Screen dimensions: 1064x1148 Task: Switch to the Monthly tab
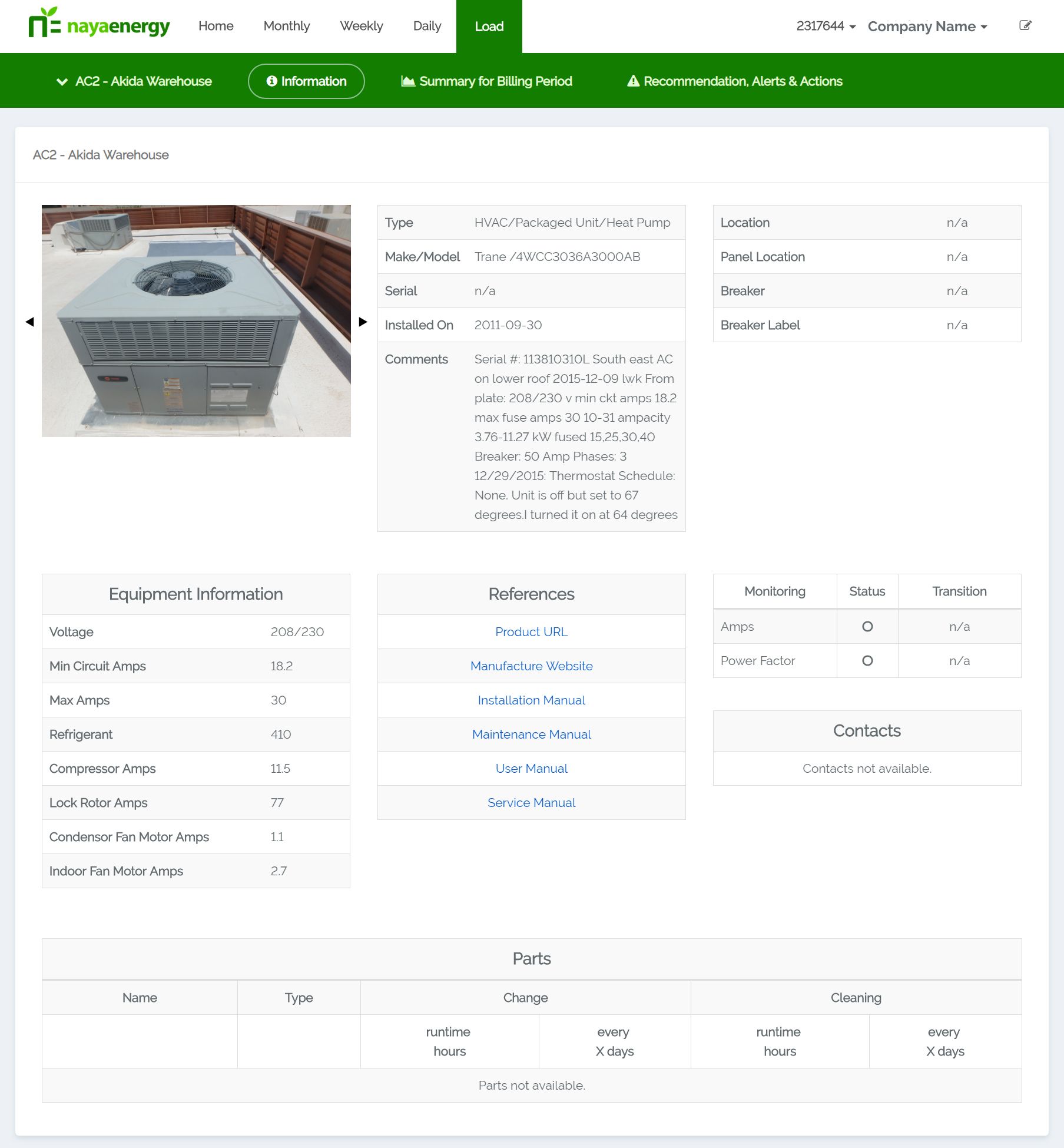click(x=286, y=26)
